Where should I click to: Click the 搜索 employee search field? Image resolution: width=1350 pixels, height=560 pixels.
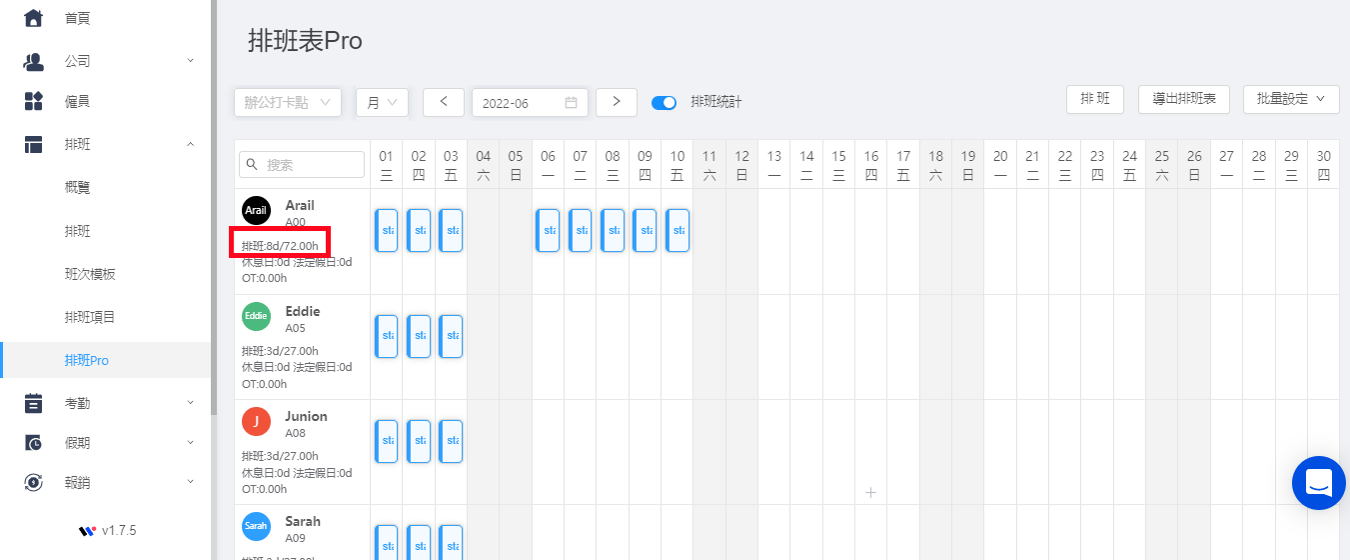302,164
